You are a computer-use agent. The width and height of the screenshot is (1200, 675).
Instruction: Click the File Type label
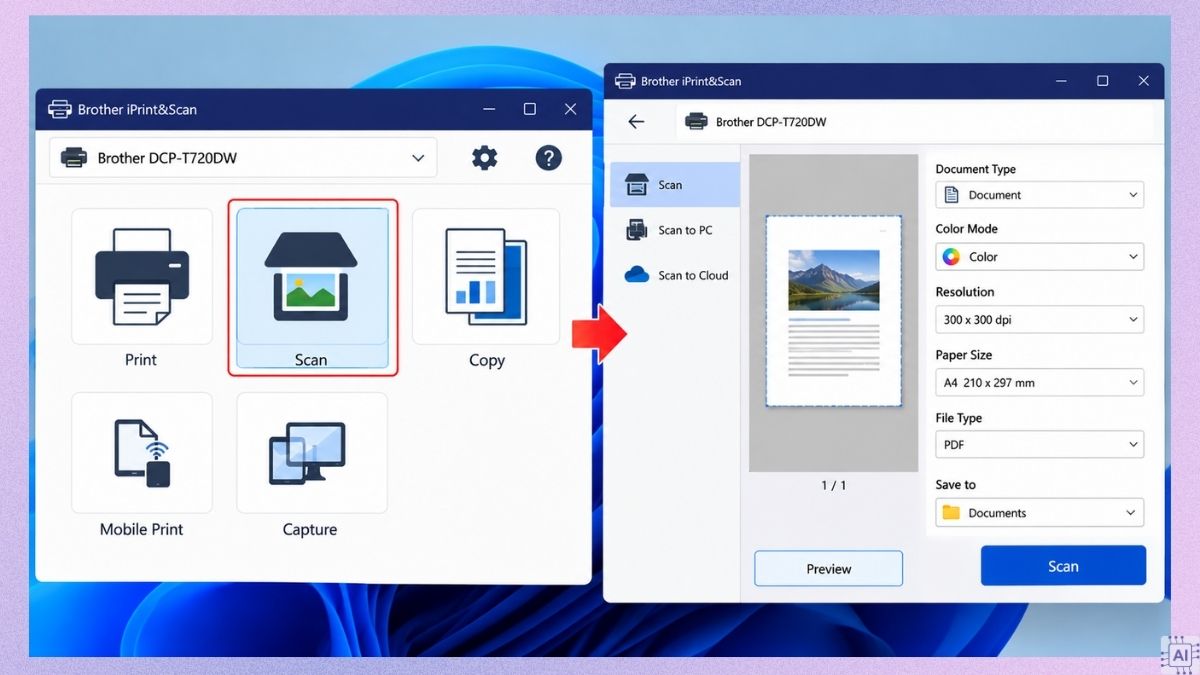(959, 418)
